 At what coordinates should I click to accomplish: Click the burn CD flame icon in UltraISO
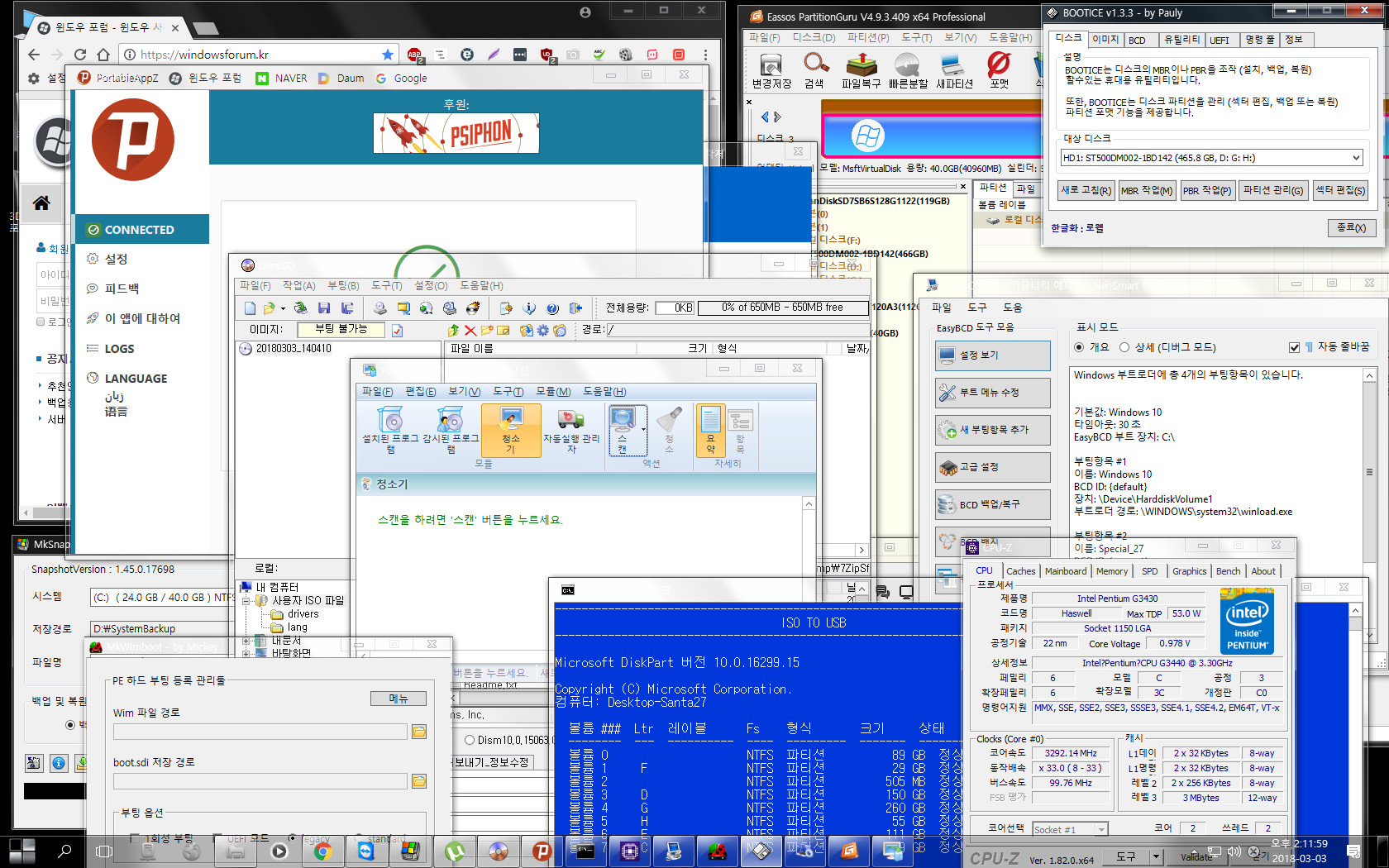click(473, 308)
